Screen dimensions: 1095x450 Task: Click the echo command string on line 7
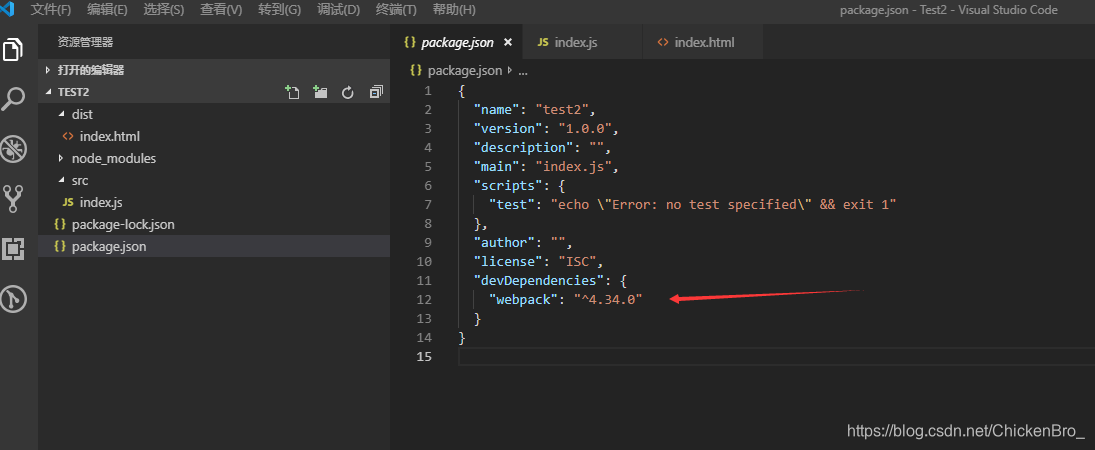click(x=723, y=204)
